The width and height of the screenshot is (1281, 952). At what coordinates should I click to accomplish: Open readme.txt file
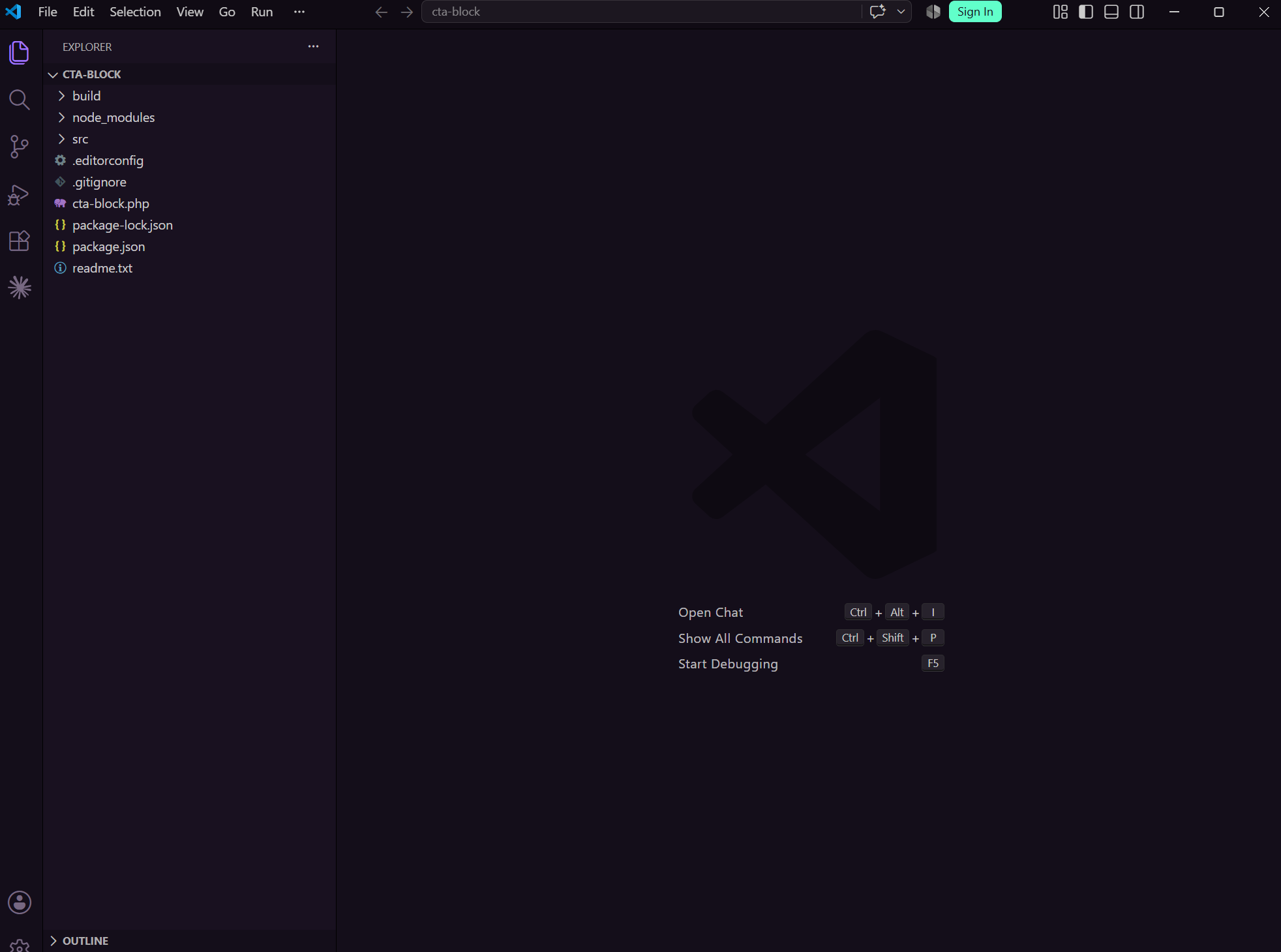coord(189,268)
